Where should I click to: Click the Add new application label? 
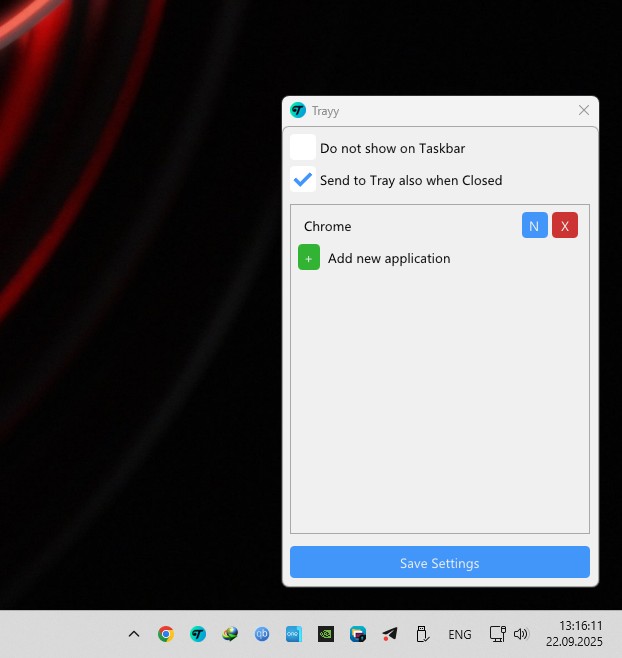tap(389, 258)
